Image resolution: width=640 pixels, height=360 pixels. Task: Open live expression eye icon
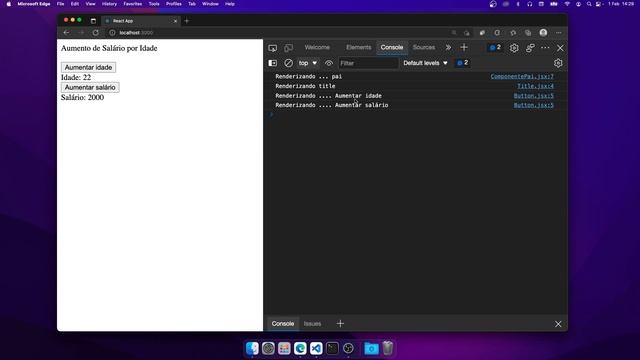click(x=329, y=63)
